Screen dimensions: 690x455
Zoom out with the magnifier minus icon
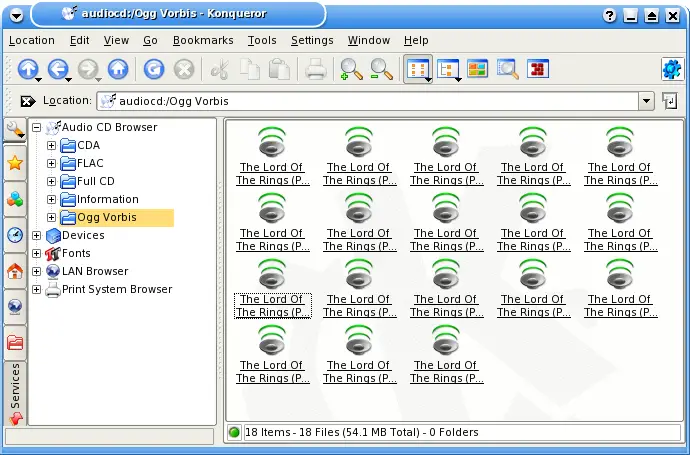click(x=381, y=69)
